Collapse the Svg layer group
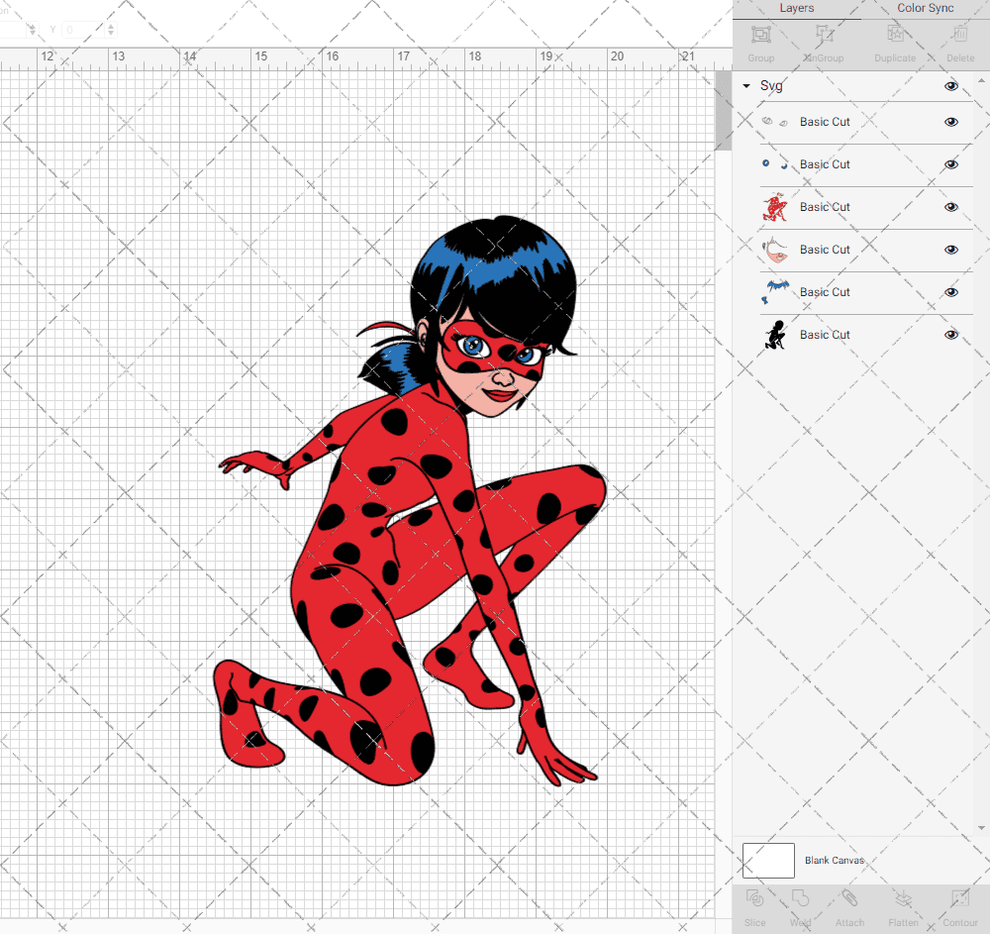This screenshot has width=990, height=934. 746,86
